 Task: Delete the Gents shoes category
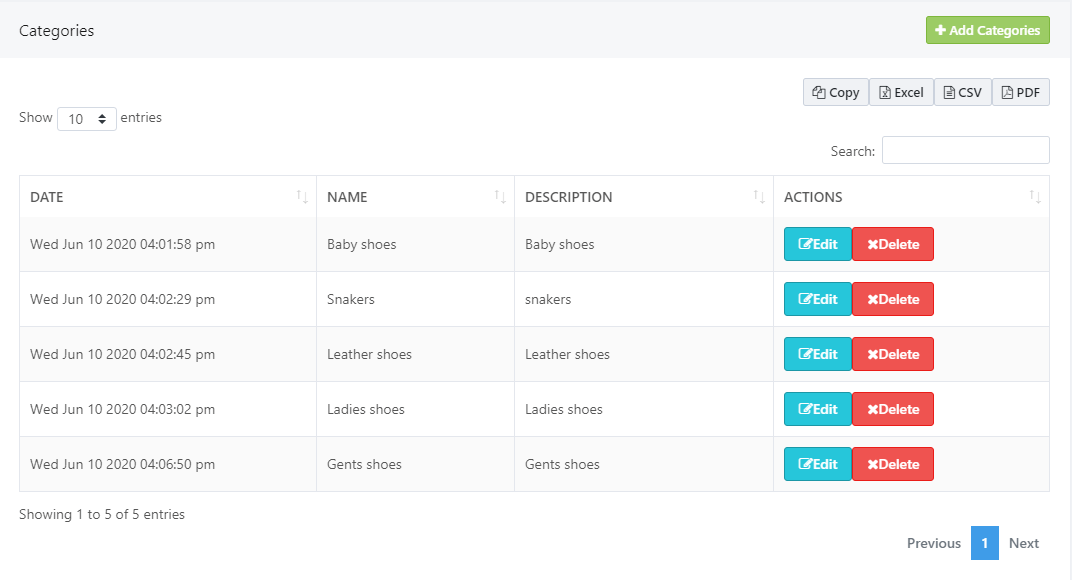pos(893,464)
